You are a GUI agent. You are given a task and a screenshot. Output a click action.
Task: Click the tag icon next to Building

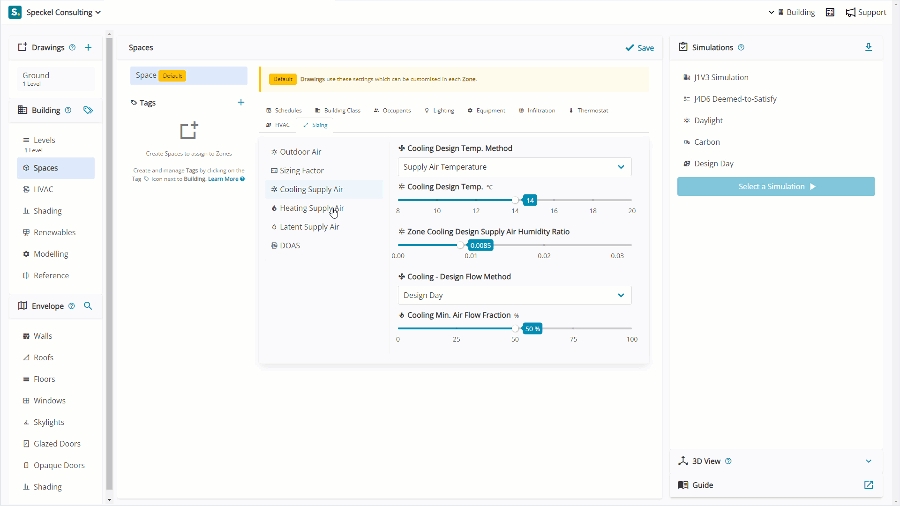pyautogui.click(x=88, y=110)
